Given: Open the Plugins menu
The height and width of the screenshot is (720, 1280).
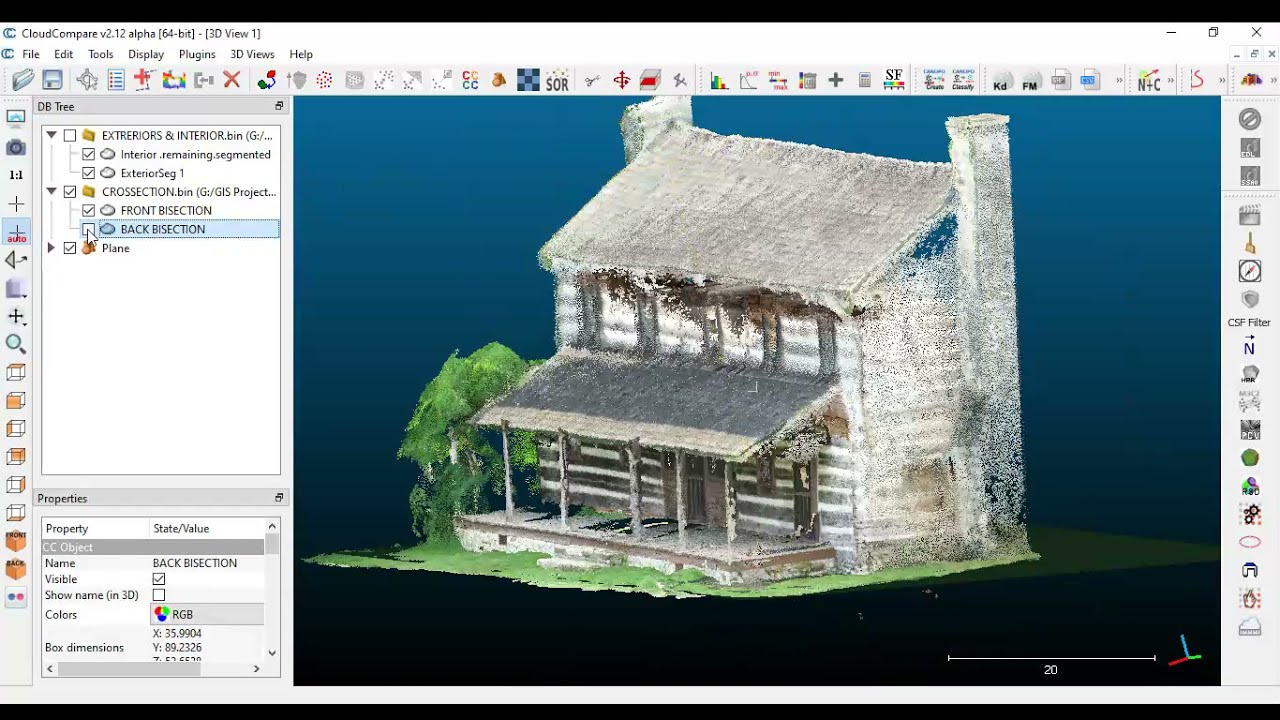Looking at the screenshot, I should coord(197,54).
